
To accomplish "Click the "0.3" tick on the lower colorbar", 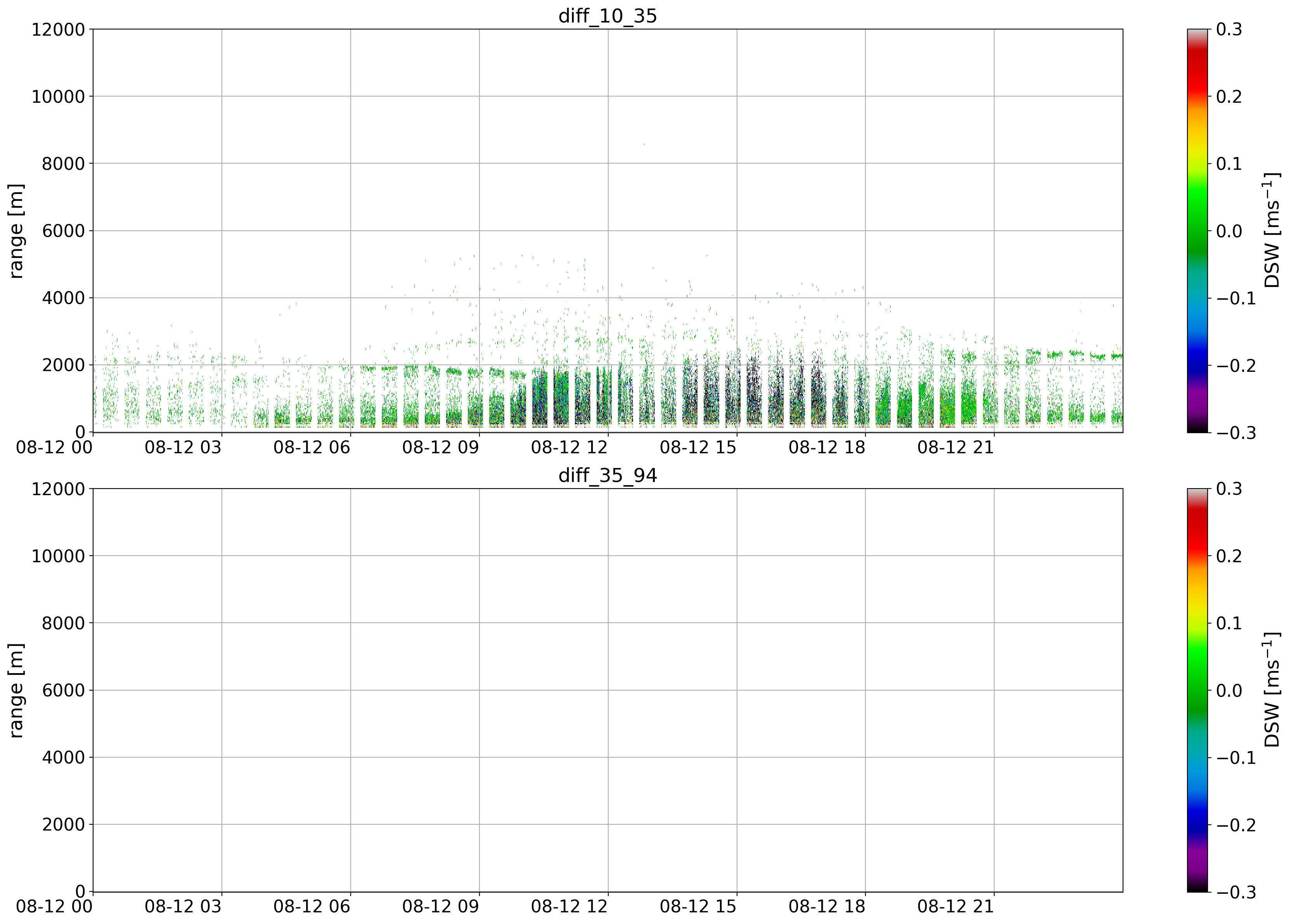I will coord(1230,489).
